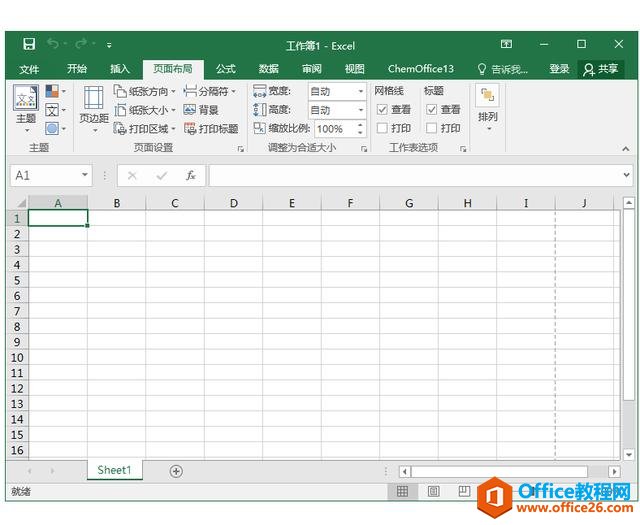
Task: Switch to the 审阅 (Review) tab
Action: pyautogui.click(x=311, y=69)
